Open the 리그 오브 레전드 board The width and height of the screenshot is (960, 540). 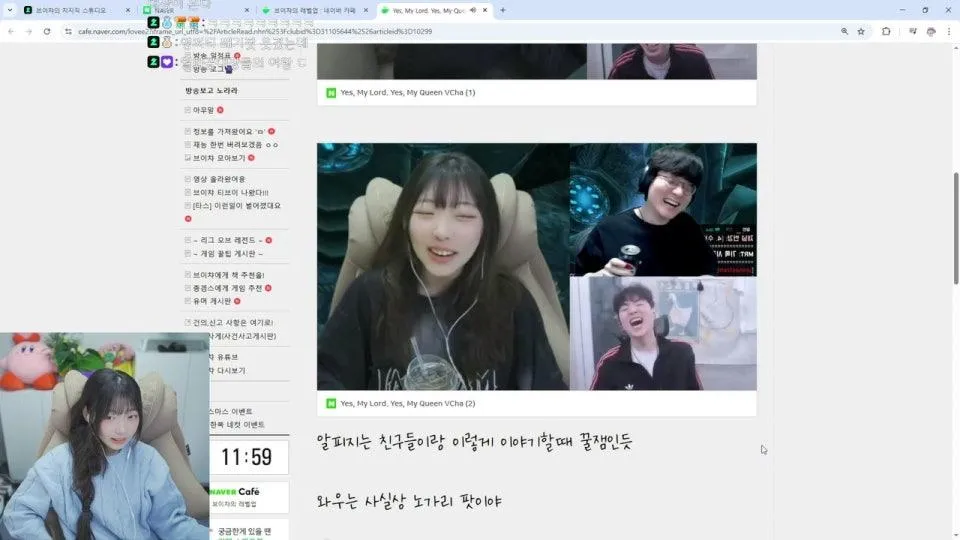228,241
